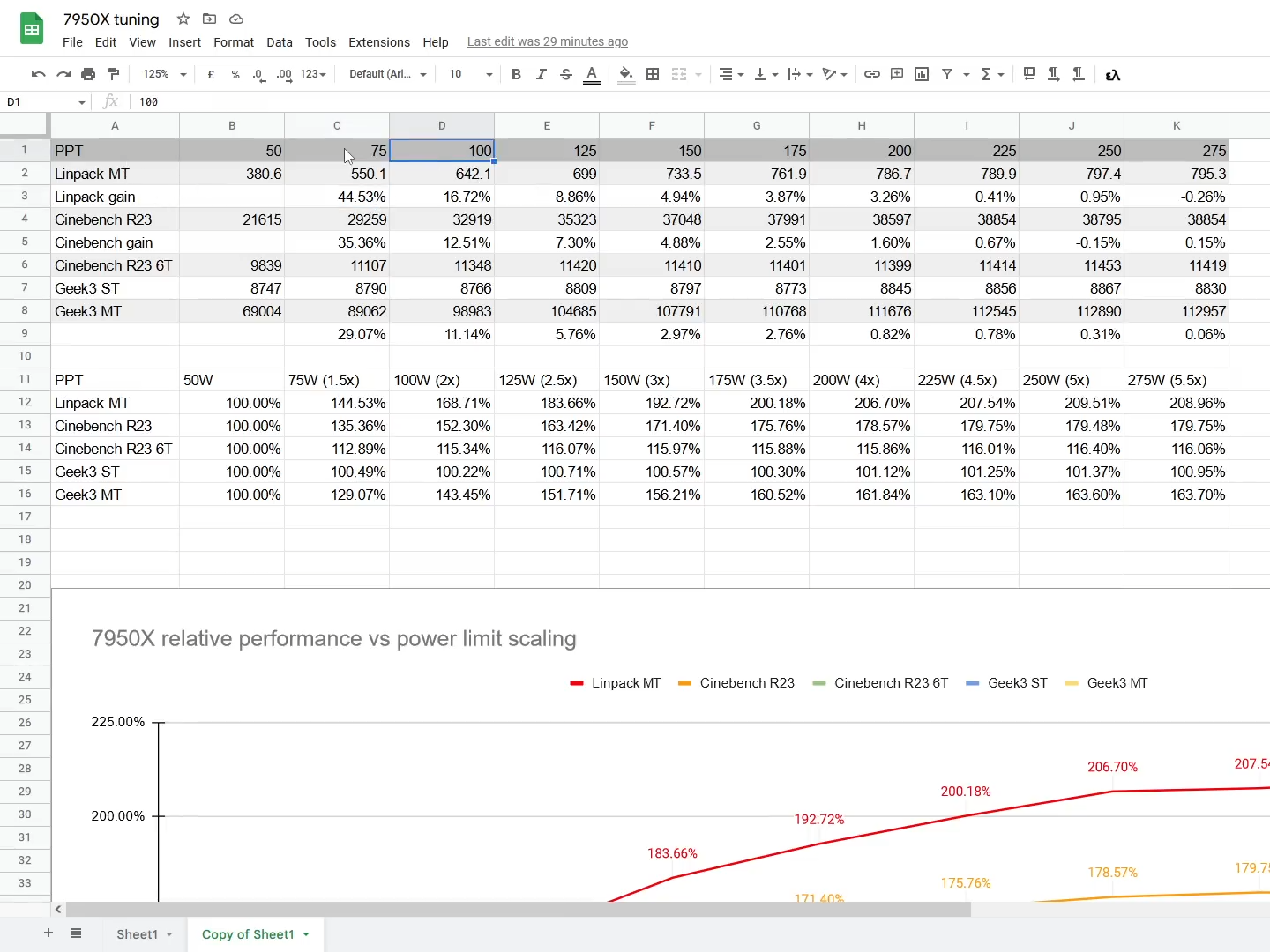Open the Borders tool
The width and height of the screenshot is (1270, 952).
coord(653,75)
